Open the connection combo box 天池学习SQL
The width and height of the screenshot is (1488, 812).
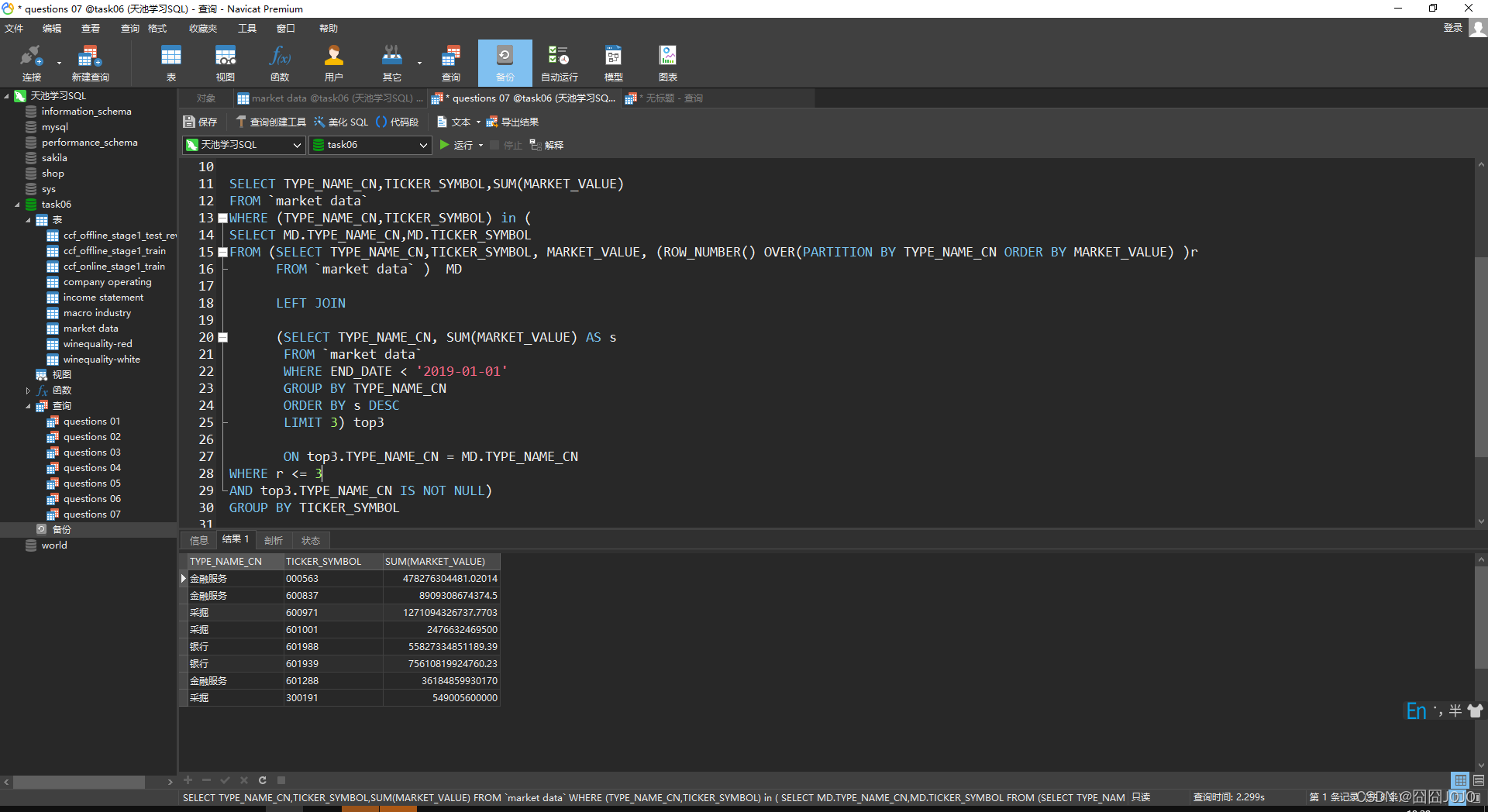[x=244, y=145]
